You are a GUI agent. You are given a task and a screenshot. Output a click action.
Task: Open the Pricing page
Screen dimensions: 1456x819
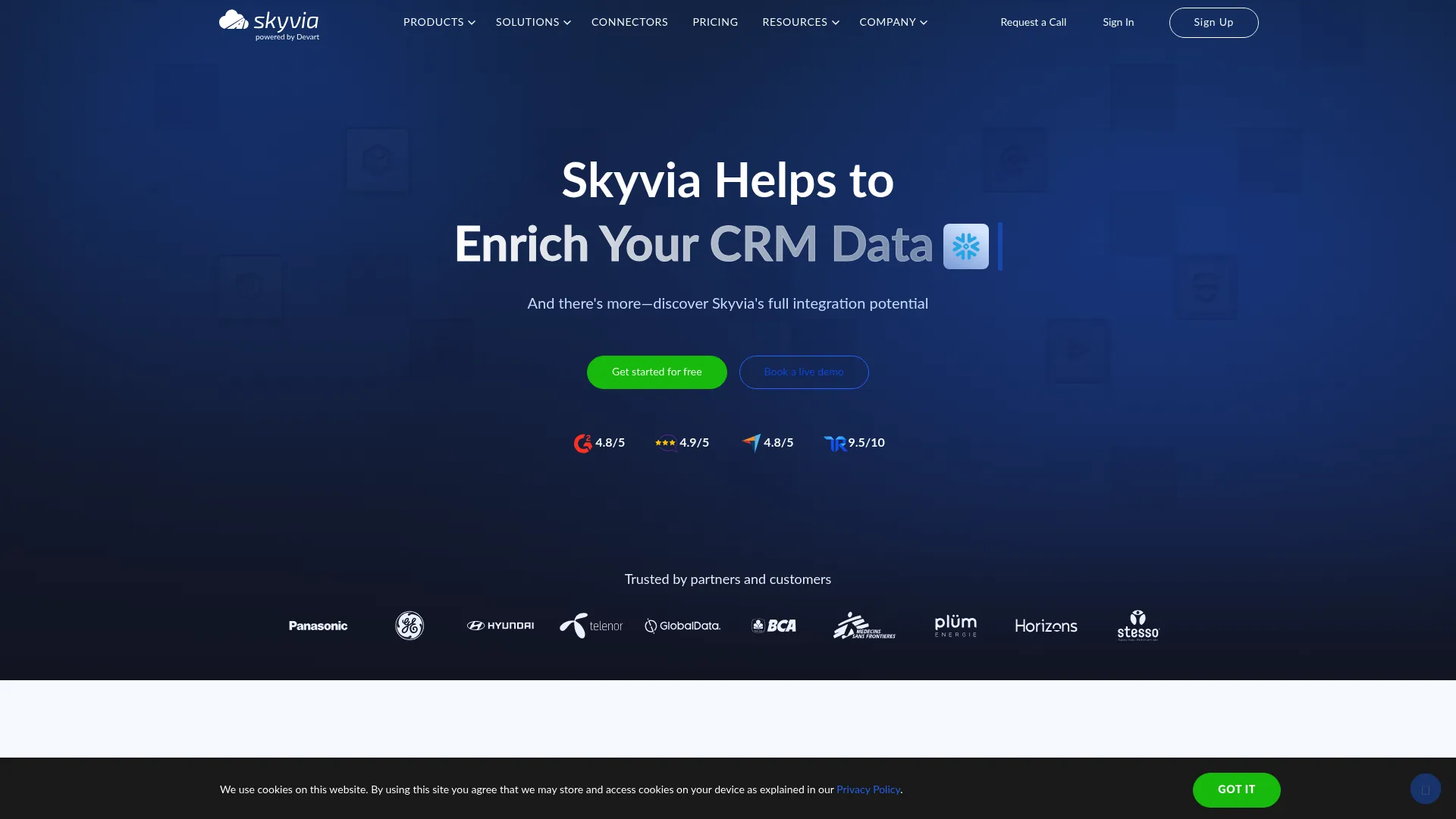tap(715, 22)
